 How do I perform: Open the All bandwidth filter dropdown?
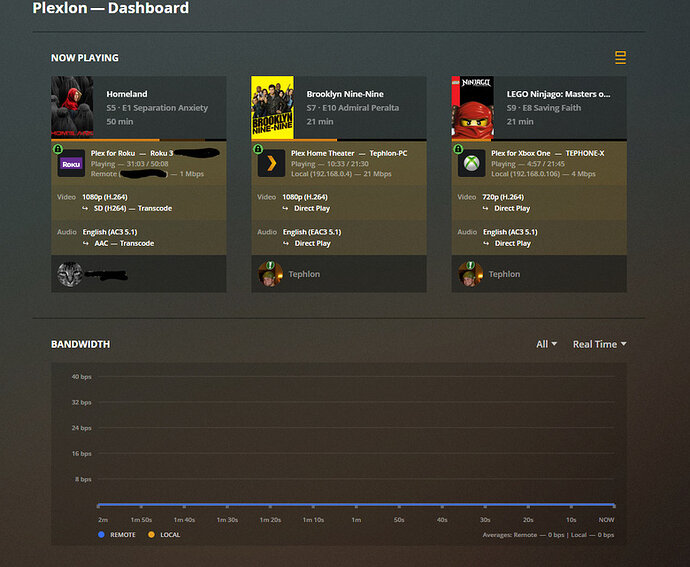(547, 344)
